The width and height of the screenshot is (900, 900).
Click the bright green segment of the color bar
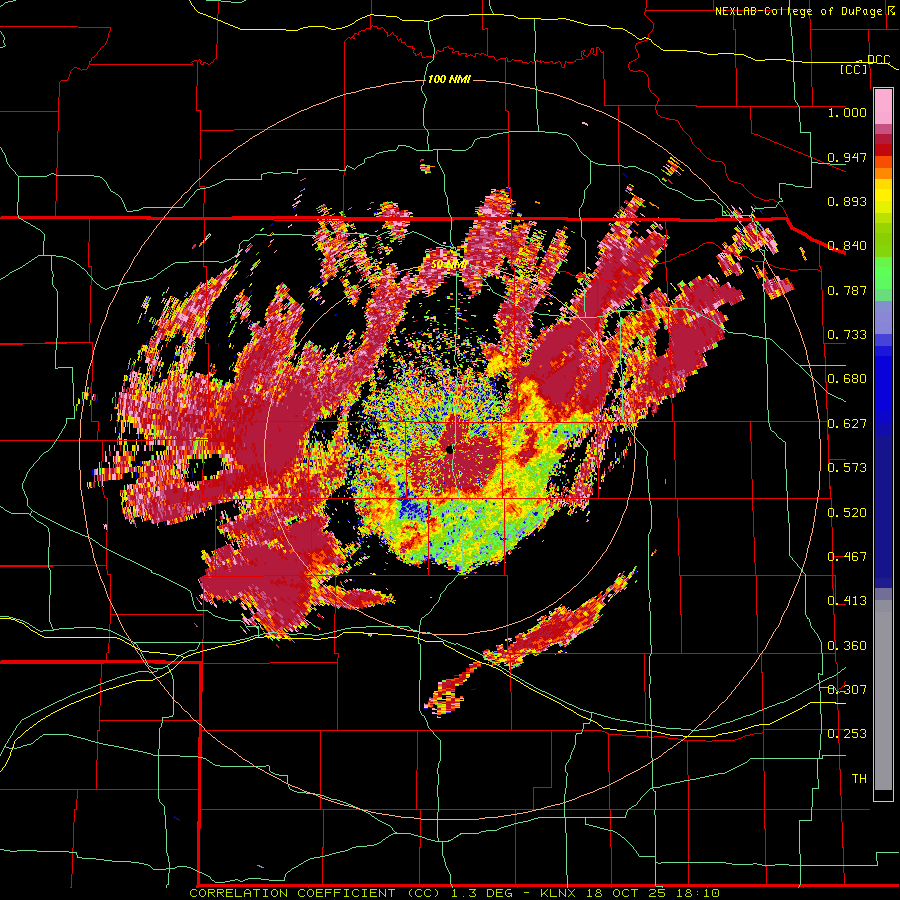(x=883, y=273)
